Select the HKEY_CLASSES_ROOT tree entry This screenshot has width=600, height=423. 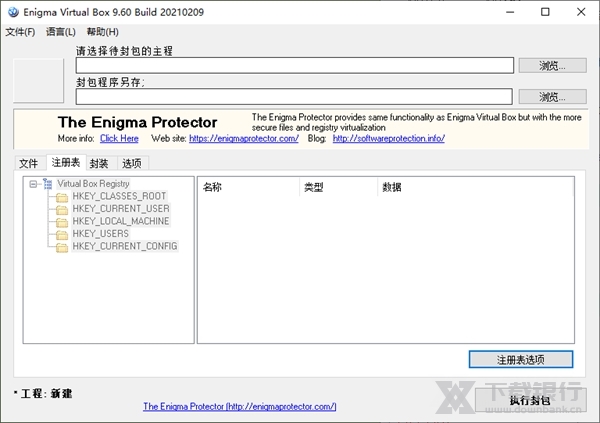click(119, 196)
